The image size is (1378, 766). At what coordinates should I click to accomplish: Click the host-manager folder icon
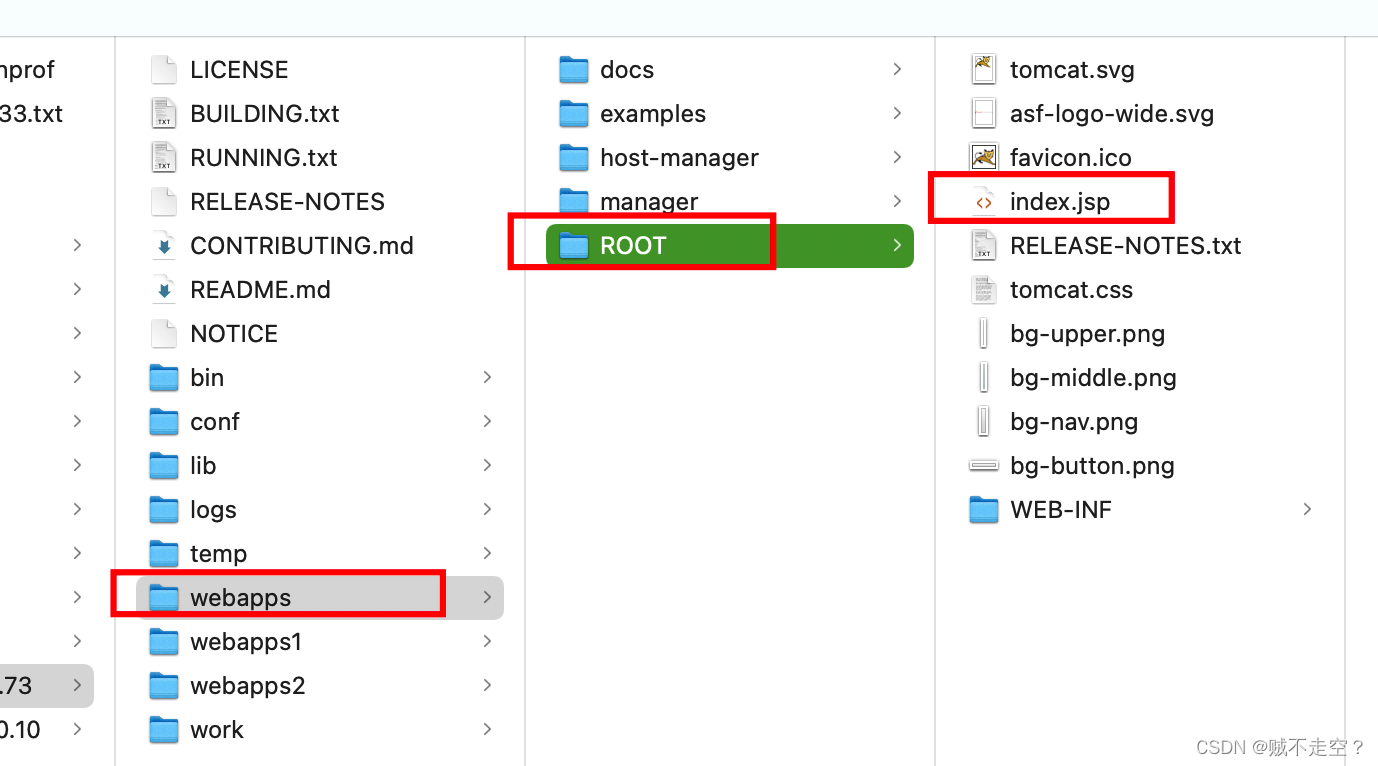[574, 157]
